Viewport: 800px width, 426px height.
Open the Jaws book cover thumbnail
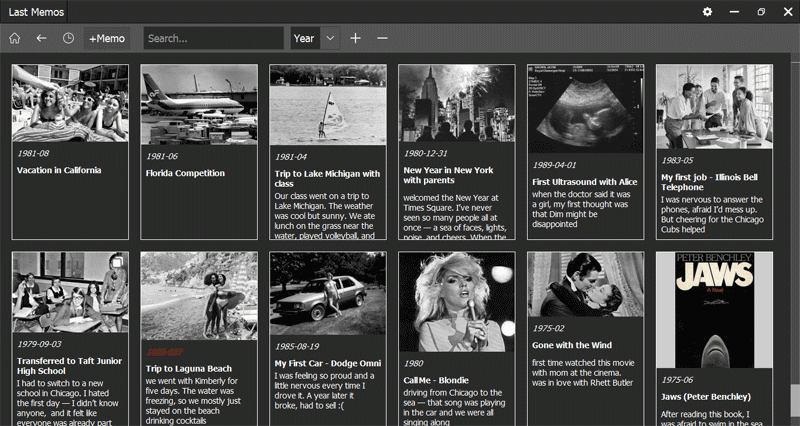(x=714, y=309)
